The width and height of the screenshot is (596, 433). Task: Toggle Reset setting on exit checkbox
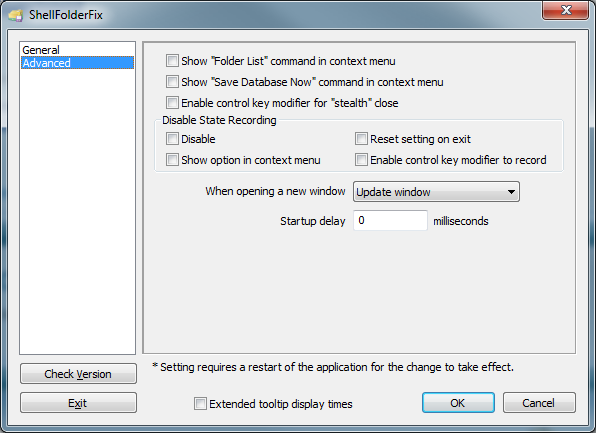361,139
